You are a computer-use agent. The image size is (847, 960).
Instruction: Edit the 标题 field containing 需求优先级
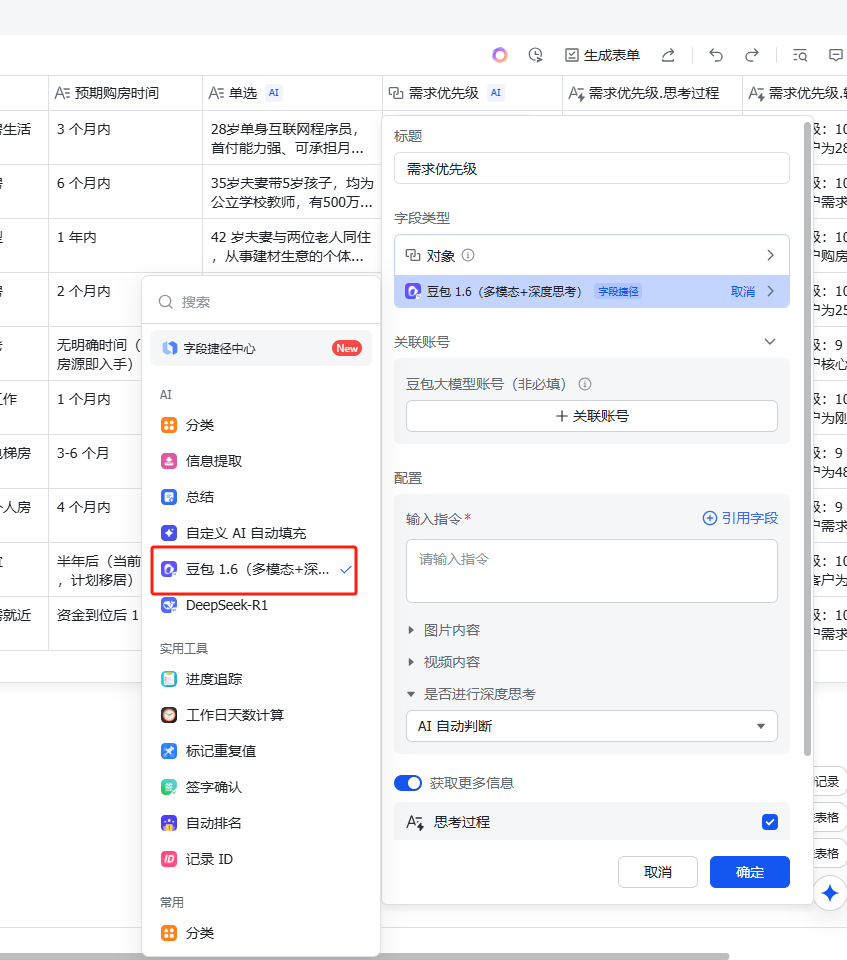tap(592, 168)
